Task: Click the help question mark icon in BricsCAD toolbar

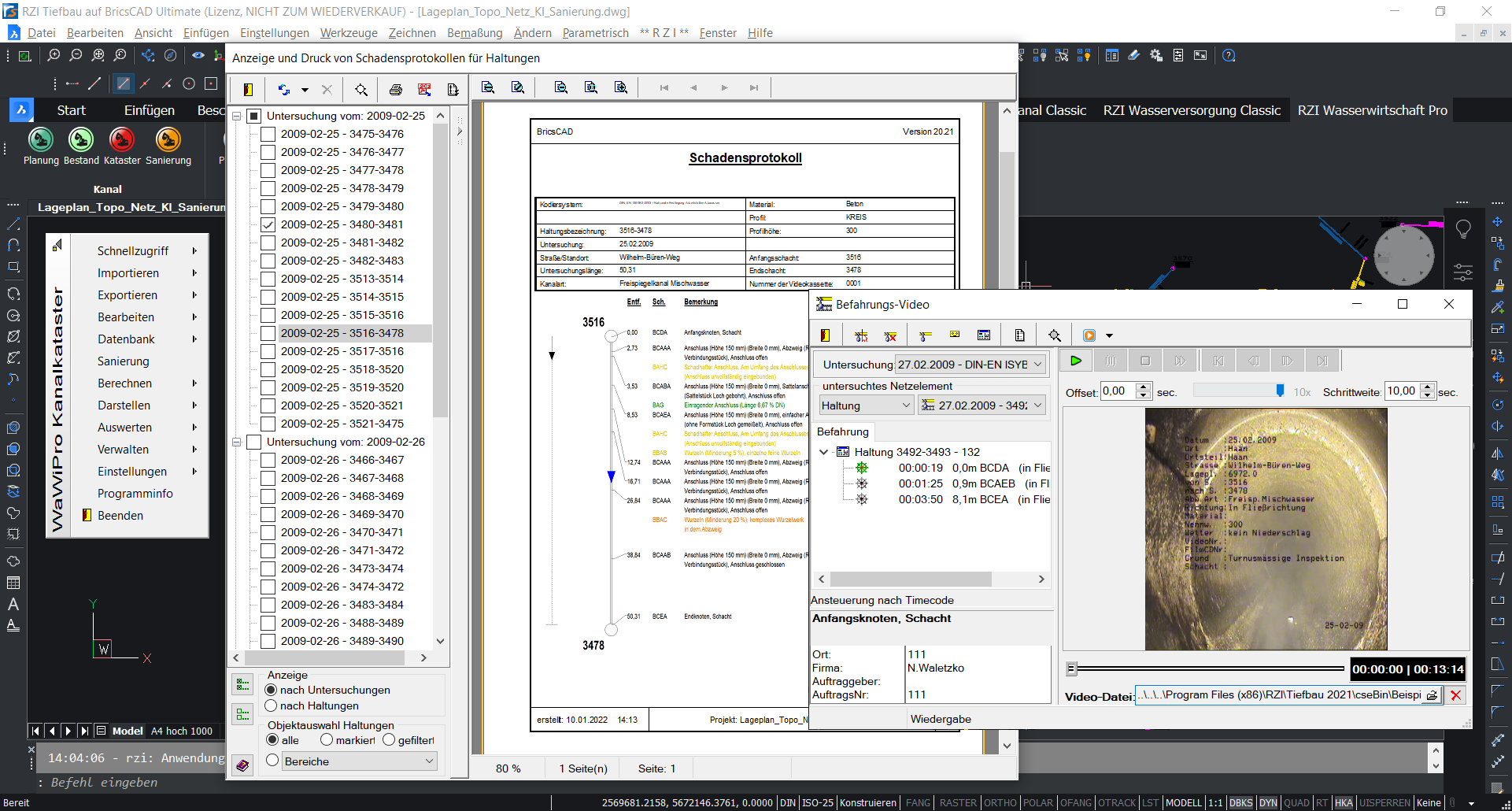Action: click(1229, 55)
